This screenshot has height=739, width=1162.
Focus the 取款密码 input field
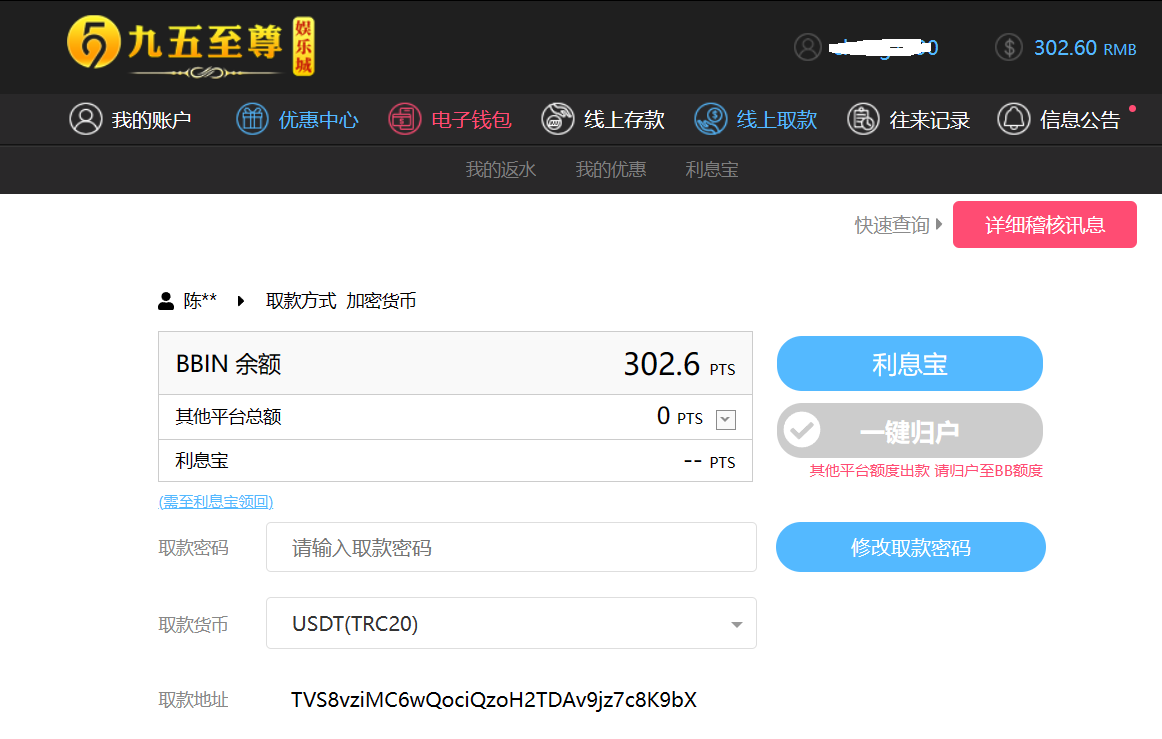[511, 547]
